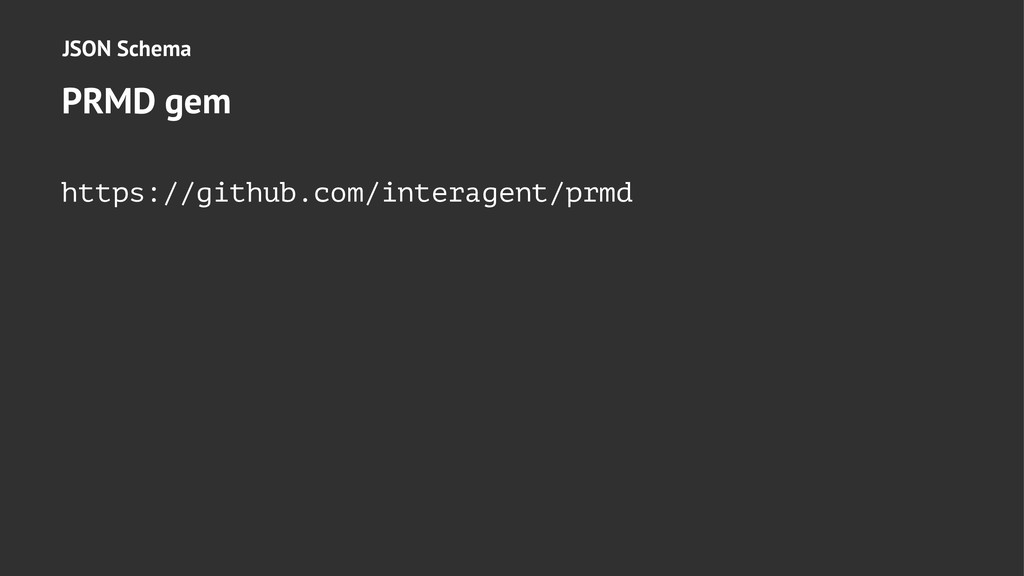
Task: Select the 'JSON Schema' section label
Action: 126,48
